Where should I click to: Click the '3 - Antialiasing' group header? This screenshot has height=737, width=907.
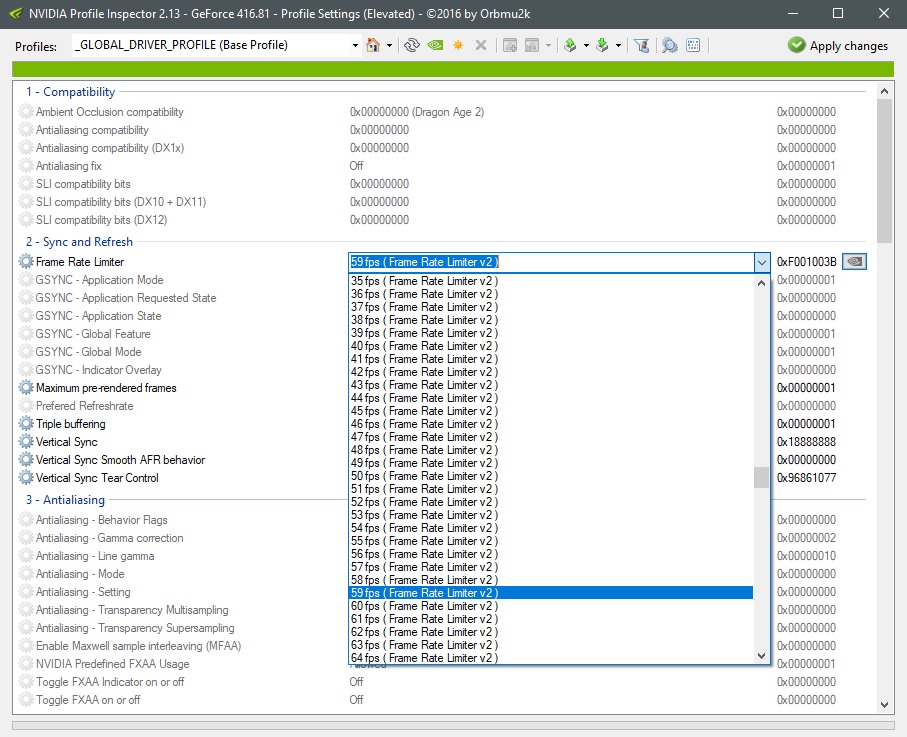[x=65, y=499]
